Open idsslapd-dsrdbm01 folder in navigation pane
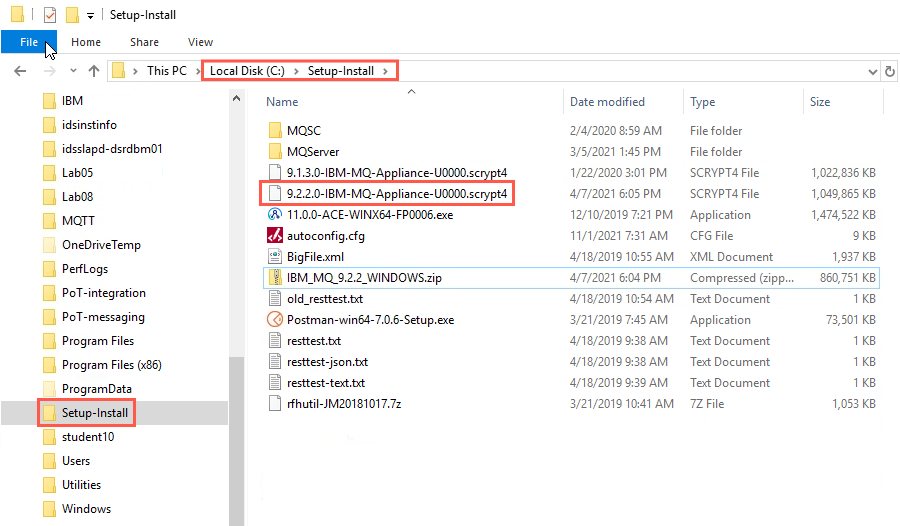The height and width of the screenshot is (526, 900). pos(103,149)
